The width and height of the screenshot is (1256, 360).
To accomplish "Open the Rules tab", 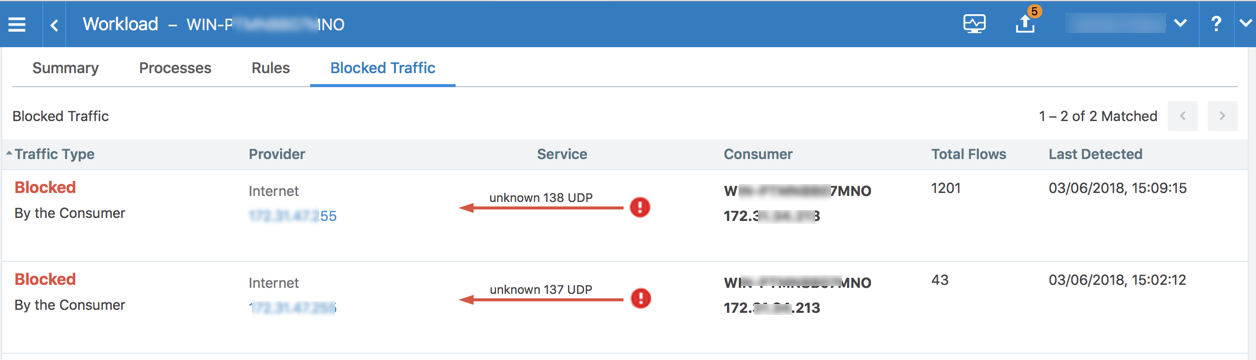I will coord(271,68).
